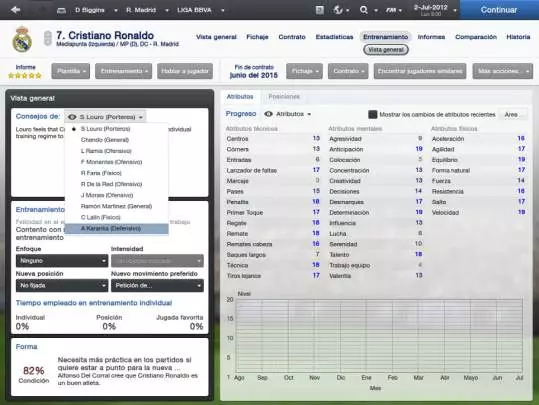Image resolution: width=539 pixels, height=405 pixels.
Task: Open the 'Petición de...' preferred move dropdown
Action: pos(157,286)
